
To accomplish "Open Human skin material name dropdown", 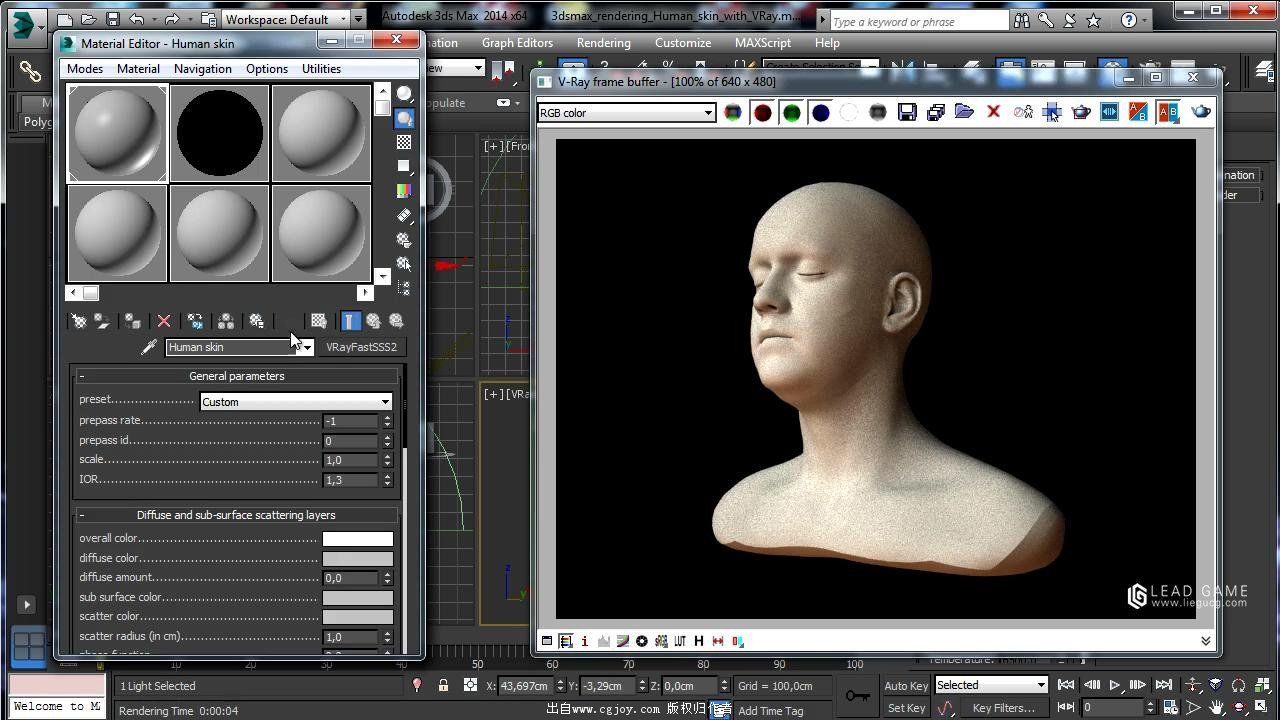I will pyautogui.click(x=307, y=347).
